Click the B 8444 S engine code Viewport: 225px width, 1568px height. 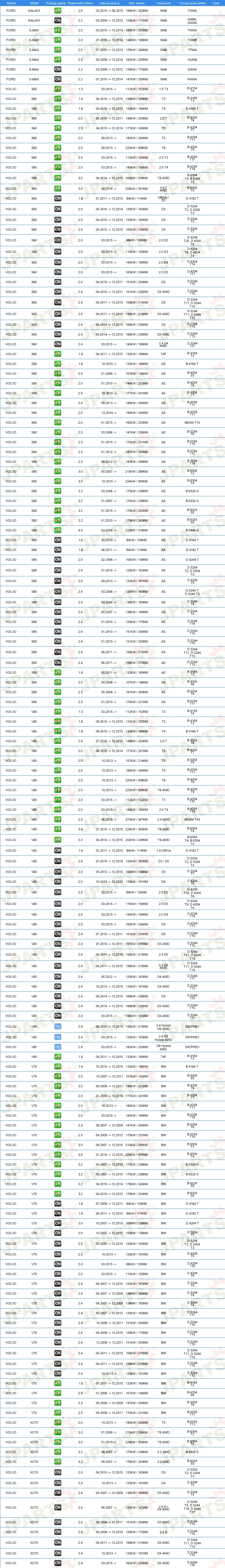[192, 530]
